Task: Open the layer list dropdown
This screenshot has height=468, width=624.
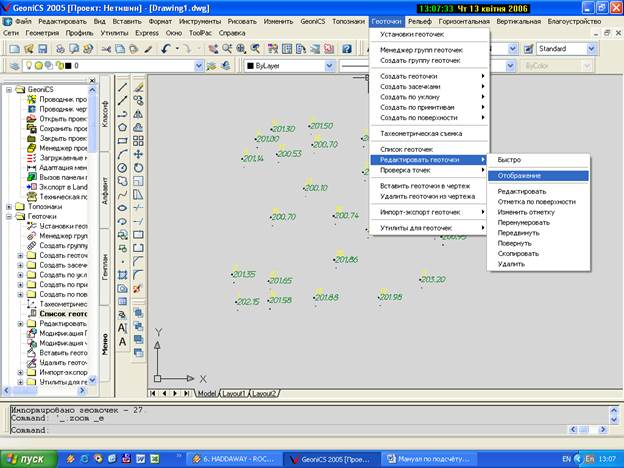Action: [199, 66]
